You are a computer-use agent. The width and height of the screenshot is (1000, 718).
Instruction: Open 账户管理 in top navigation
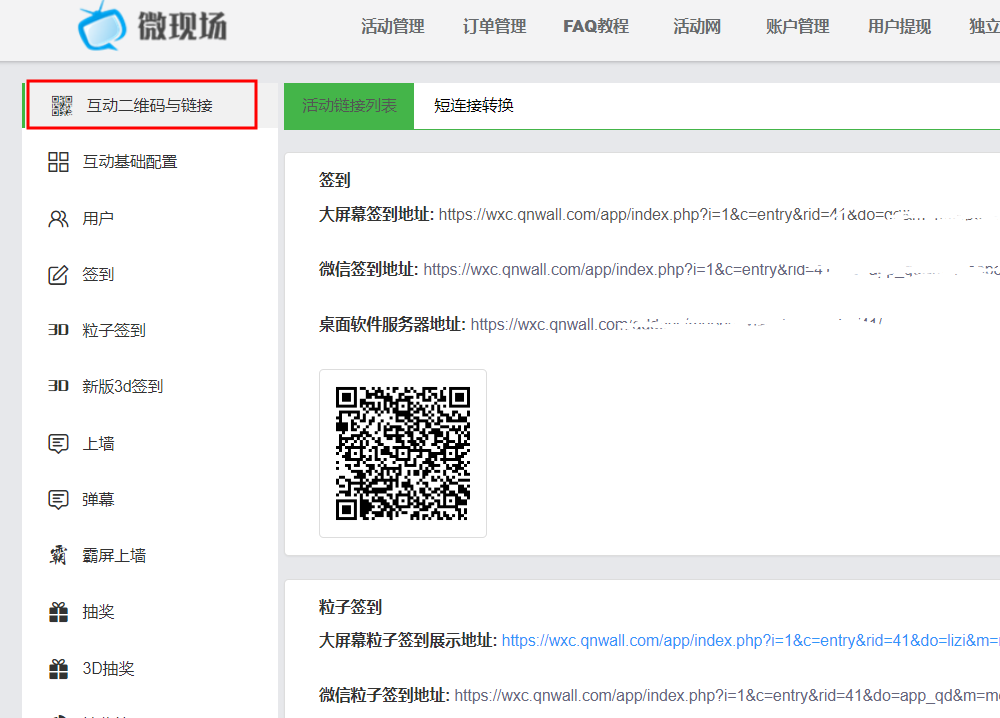[797, 27]
